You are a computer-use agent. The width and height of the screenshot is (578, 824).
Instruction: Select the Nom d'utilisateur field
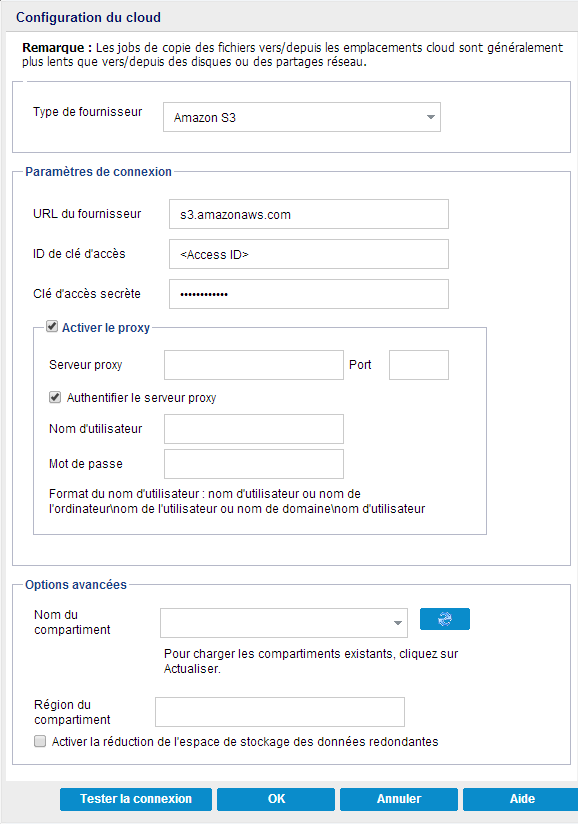pos(253,429)
